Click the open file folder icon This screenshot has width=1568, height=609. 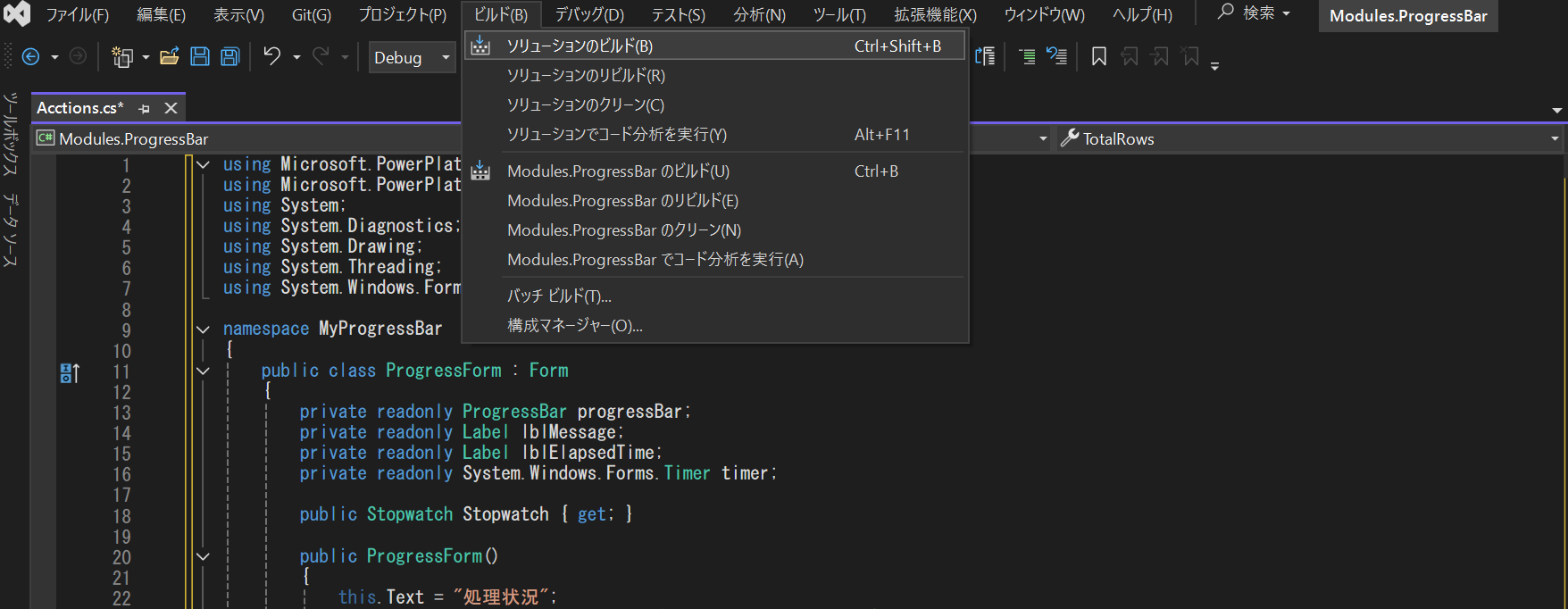(x=169, y=57)
